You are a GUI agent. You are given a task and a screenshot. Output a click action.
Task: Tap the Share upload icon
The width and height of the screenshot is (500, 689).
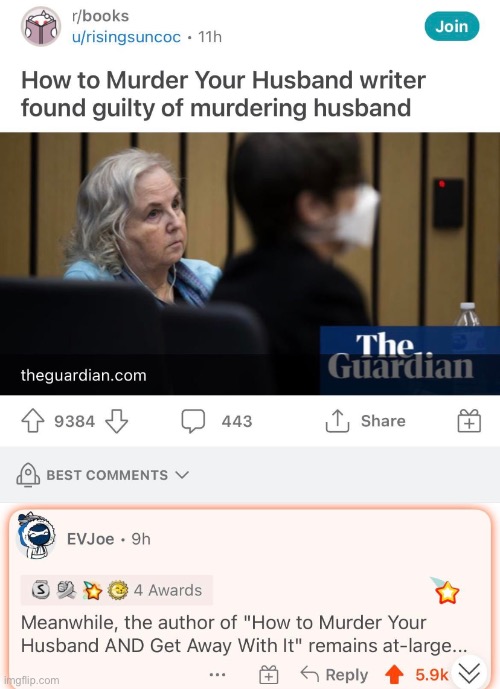pyautogui.click(x=337, y=421)
